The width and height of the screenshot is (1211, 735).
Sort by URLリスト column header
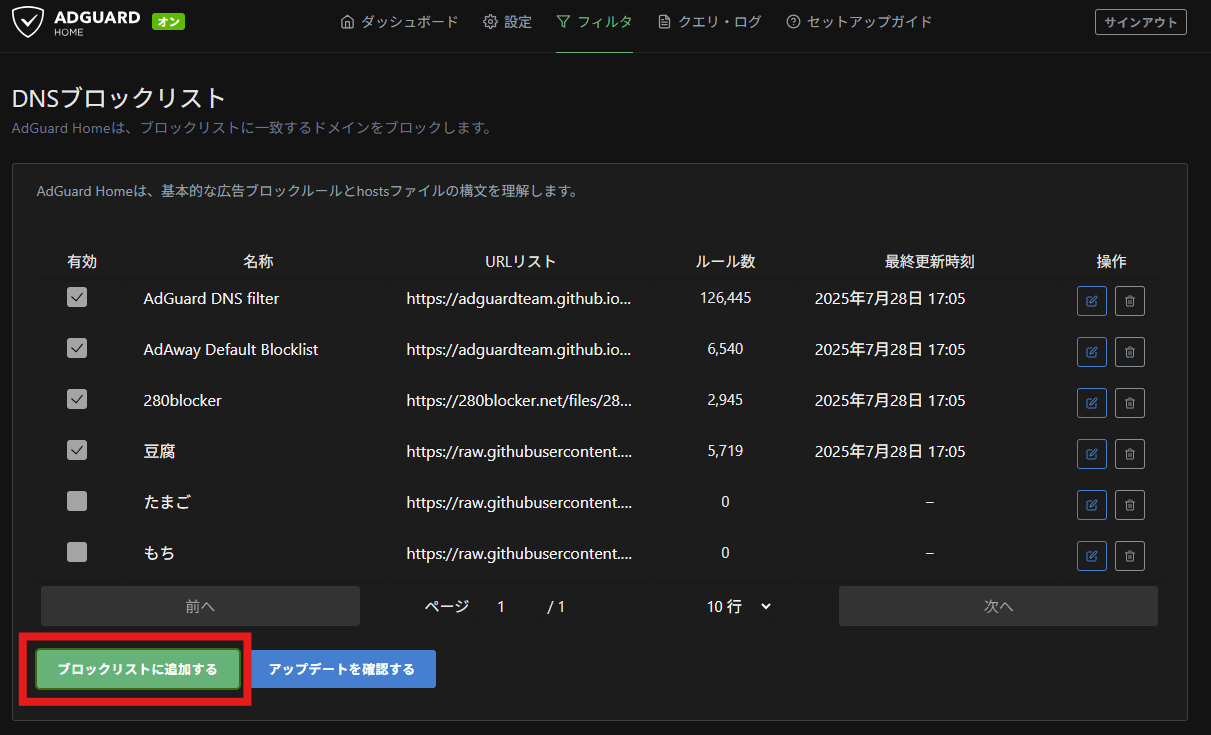[x=520, y=261]
